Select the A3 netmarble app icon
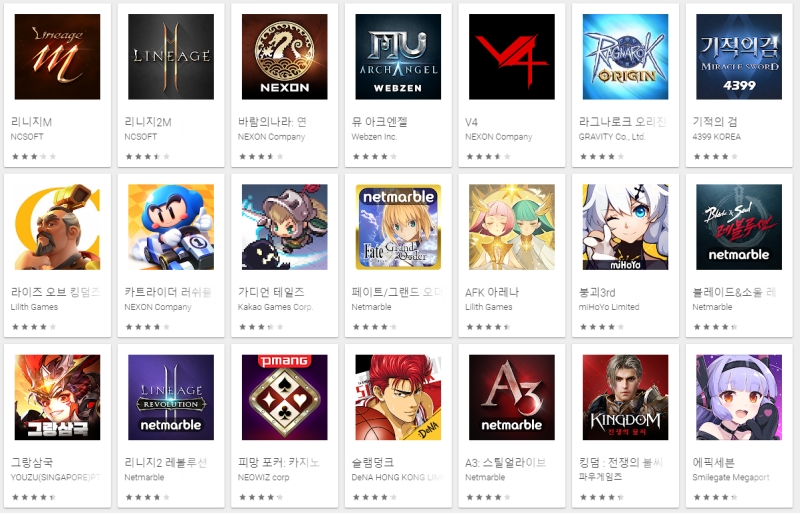The width and height of the screenshot is (800, 513). 512,397
